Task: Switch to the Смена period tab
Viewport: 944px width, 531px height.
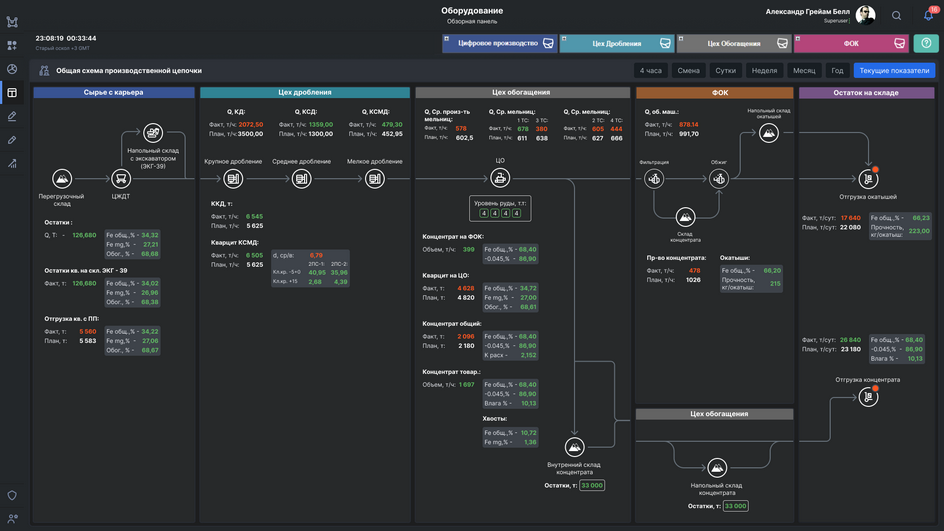Action: (x=688, y=70)
